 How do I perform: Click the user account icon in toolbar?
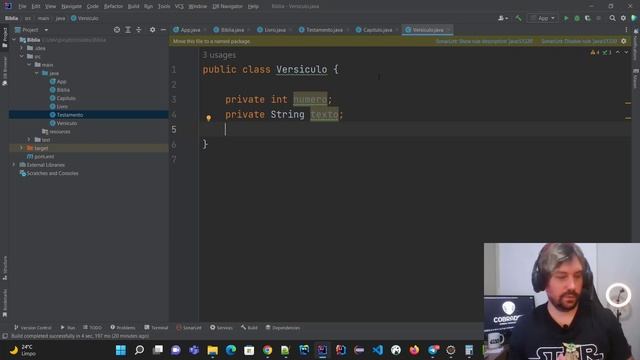[x=502, y=18]
